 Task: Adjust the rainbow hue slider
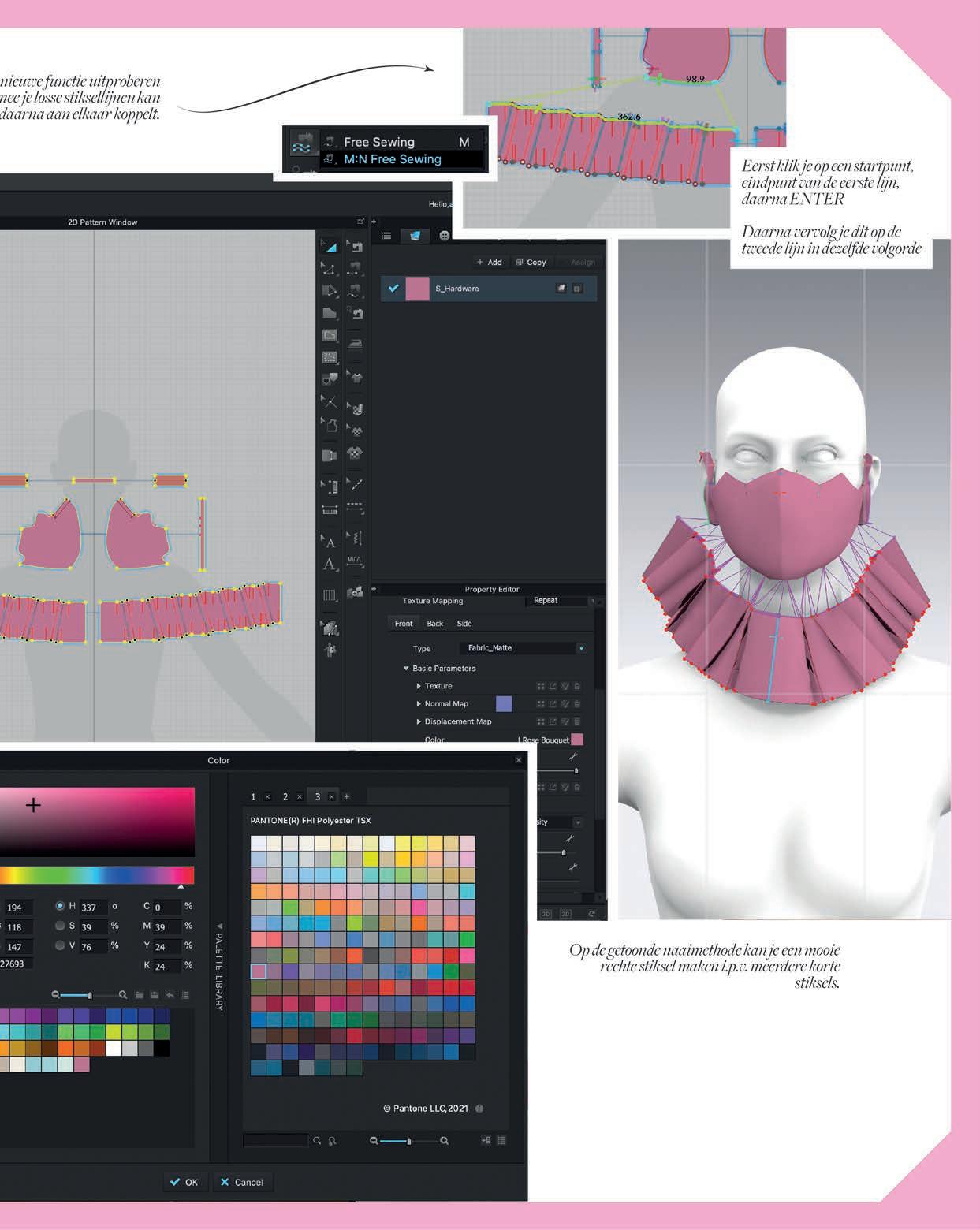coord(97,875)
